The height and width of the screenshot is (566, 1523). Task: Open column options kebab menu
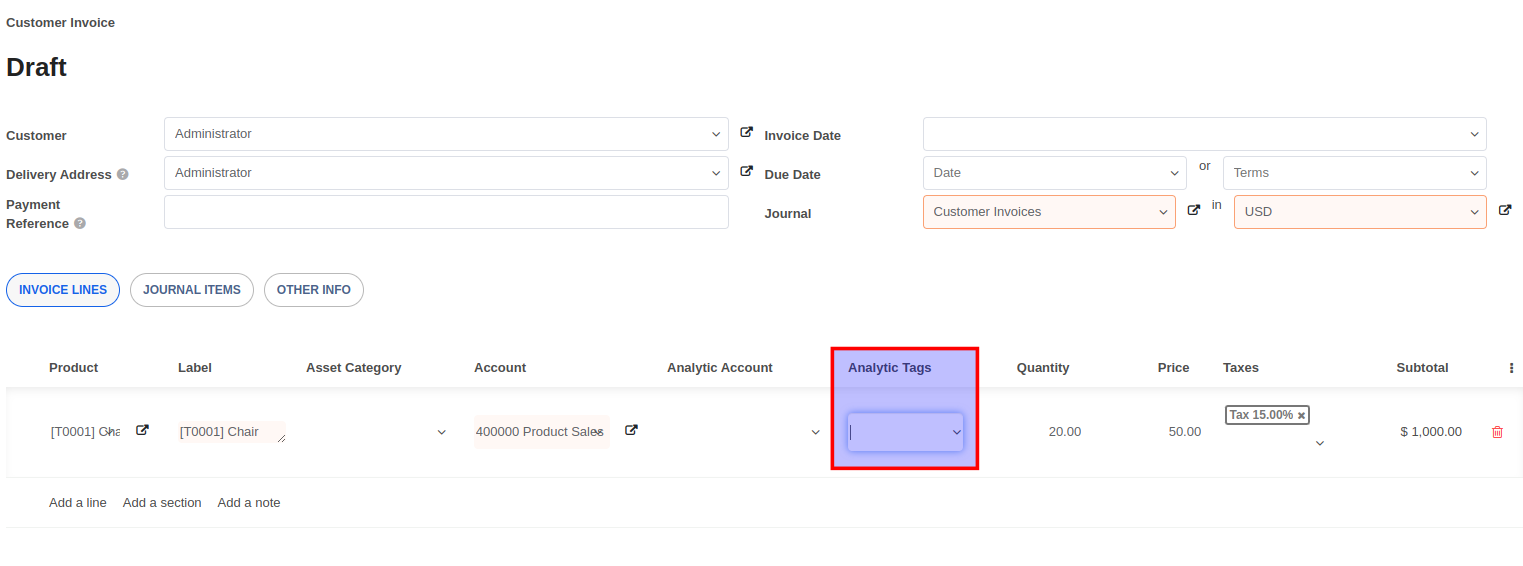tap(1511, 368)
